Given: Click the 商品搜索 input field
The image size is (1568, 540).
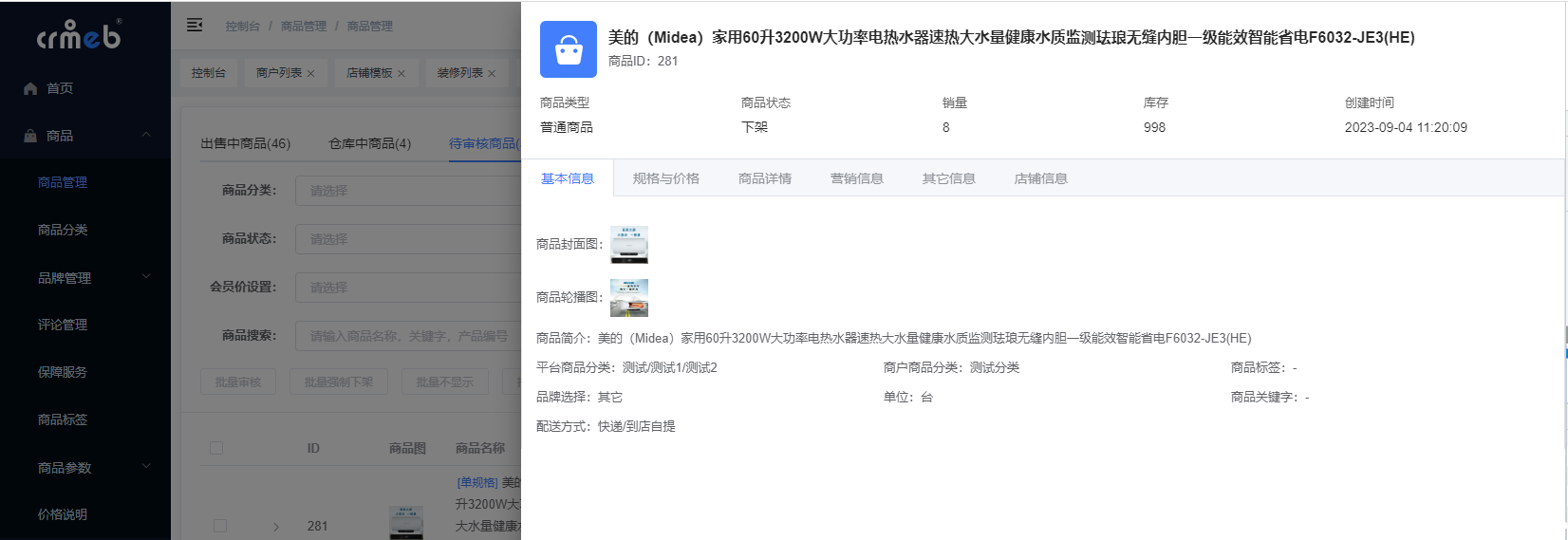Looking at the screenshot, I should (x=408, y=336).
